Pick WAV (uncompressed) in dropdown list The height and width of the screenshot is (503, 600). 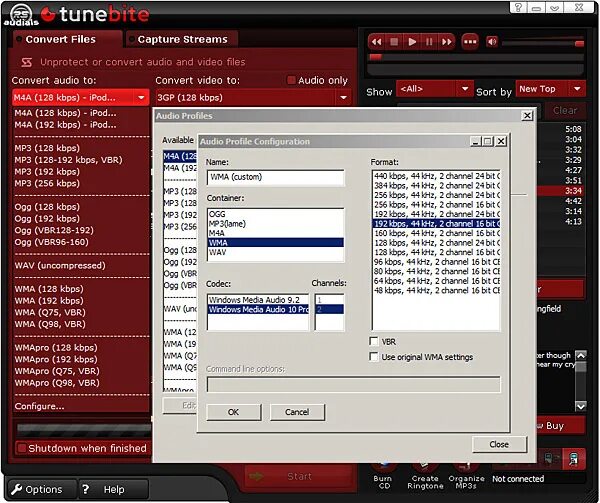pyautogui.click(x=60, y=265)
